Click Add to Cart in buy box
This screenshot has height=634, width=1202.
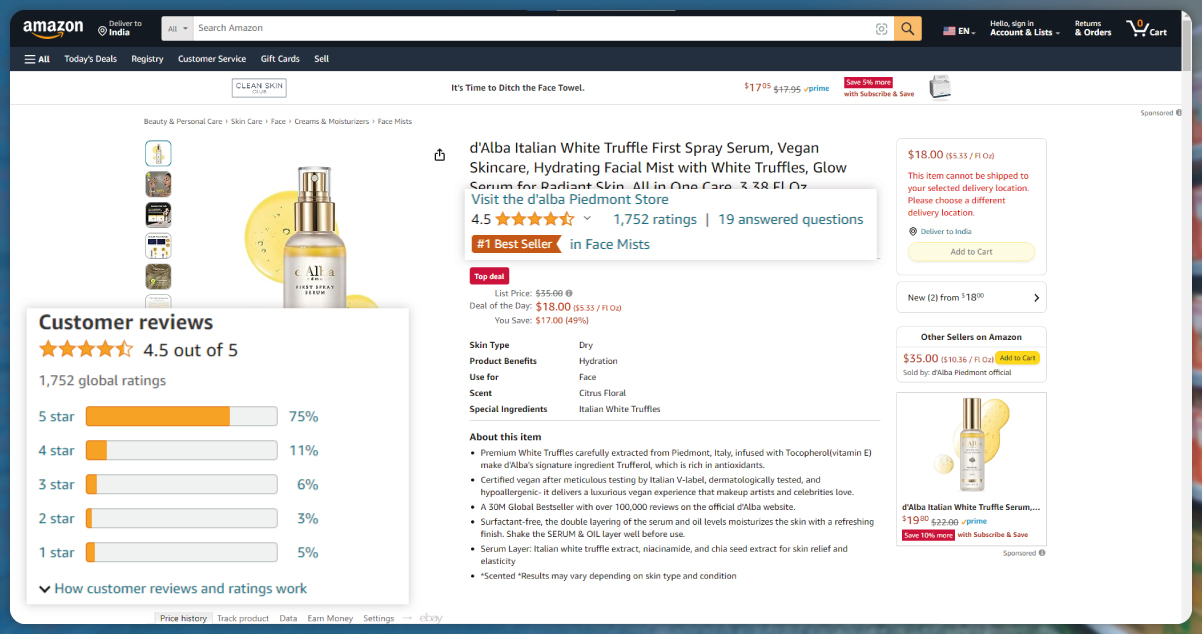tap(971, 252)
